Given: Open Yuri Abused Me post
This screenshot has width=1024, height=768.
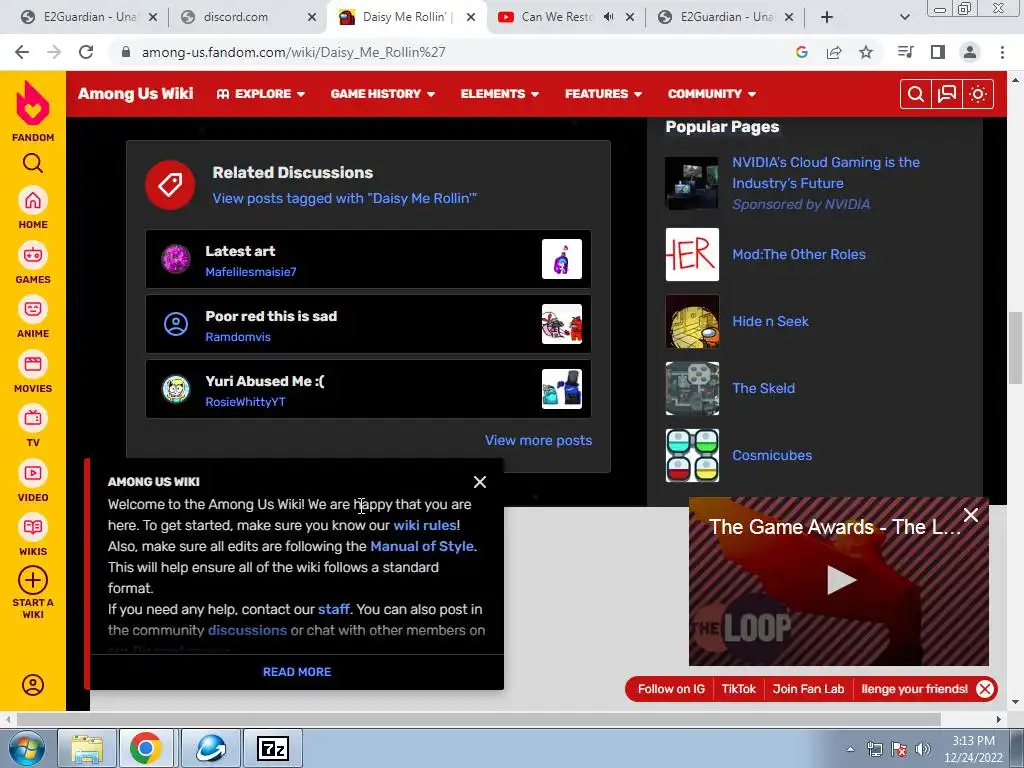Looking at the screenshot, I should click(x=368, y=389).
